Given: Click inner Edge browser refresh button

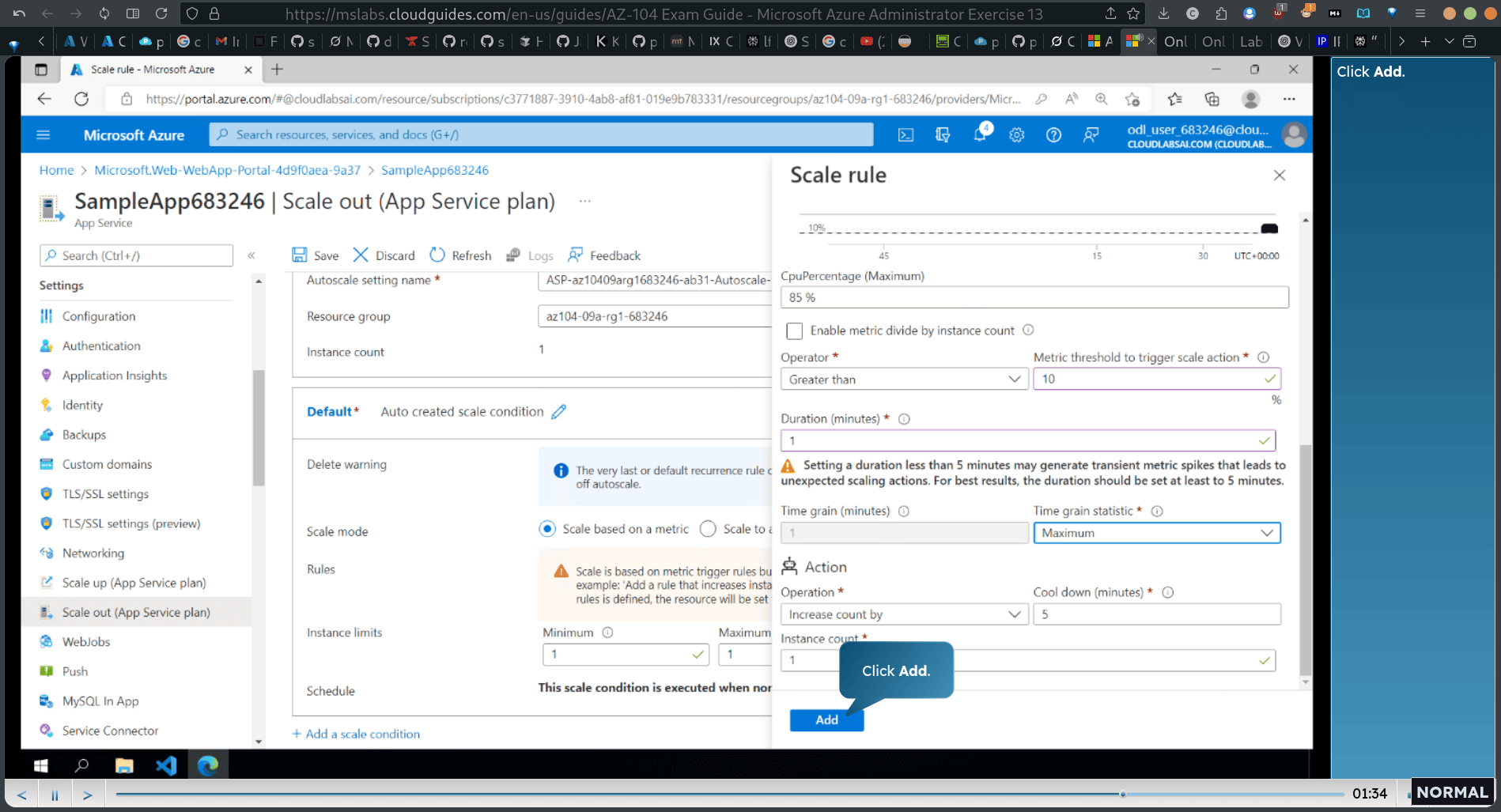Looking at the screenshot, I should coord(81,99).
